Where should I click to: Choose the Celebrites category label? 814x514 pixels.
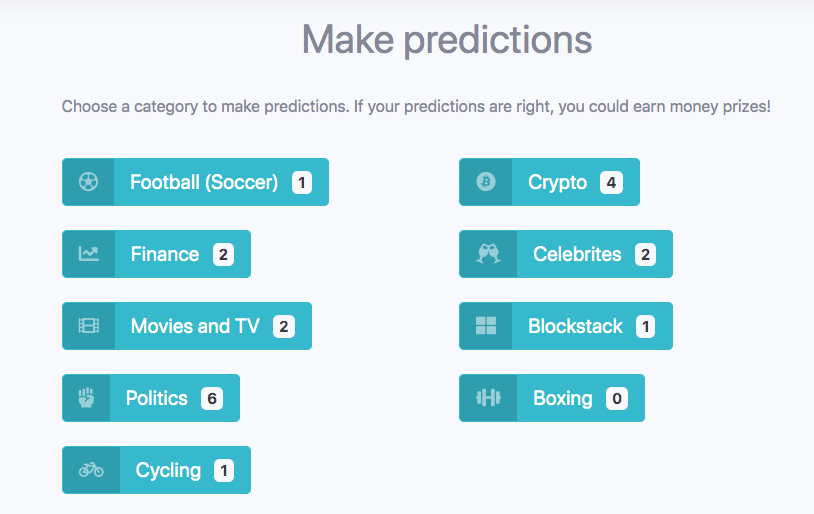click(577, 254)
